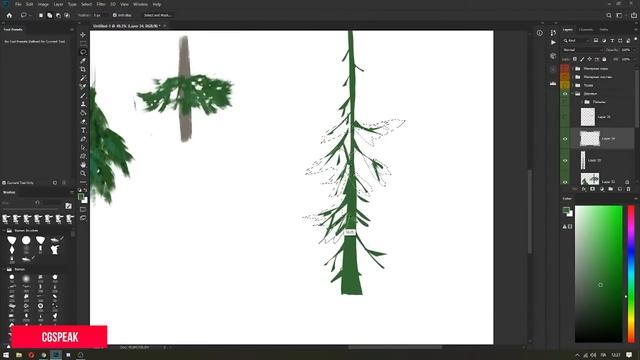
Task: Open the Image menu
Action: point(43,4)
